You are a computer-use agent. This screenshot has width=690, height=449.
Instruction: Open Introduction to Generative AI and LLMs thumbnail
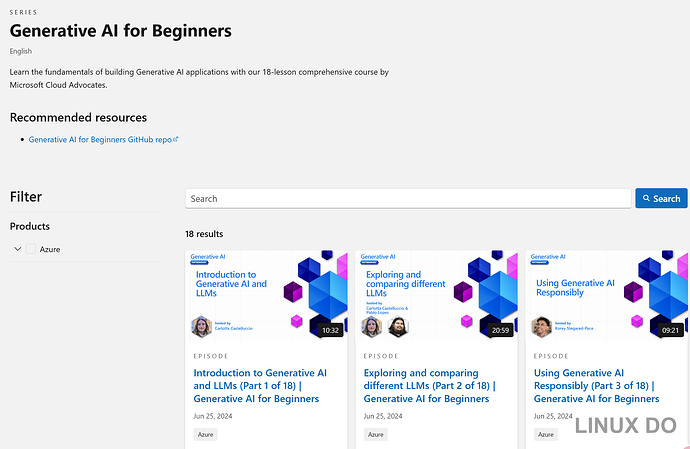click(x=266, y=295)
